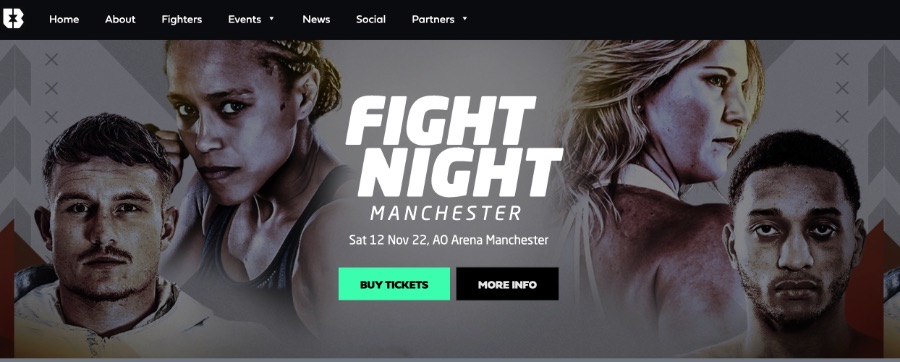The width and height of the screenshot is (900, 362).
Task: Open the Home page
Action: pyautogui.click(x=63, y=20)
